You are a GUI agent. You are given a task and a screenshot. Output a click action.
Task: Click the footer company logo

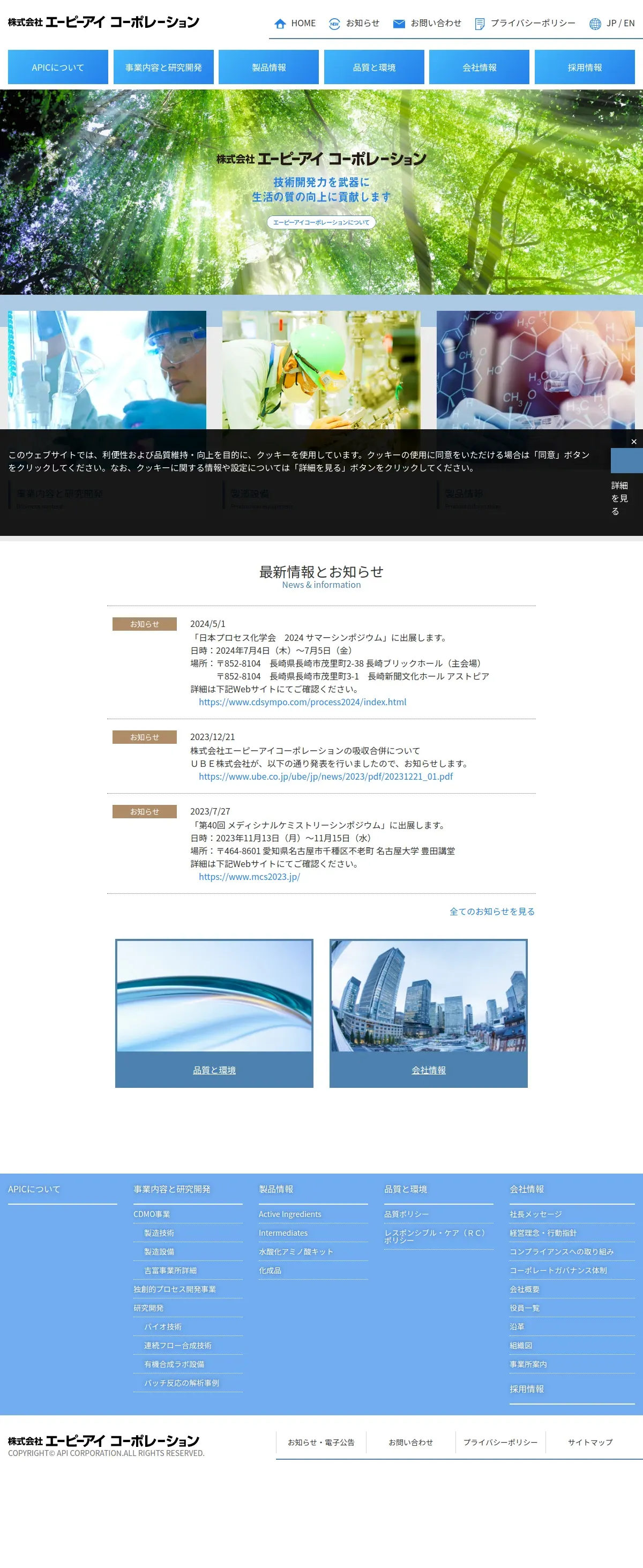[x=103, y=1441]
